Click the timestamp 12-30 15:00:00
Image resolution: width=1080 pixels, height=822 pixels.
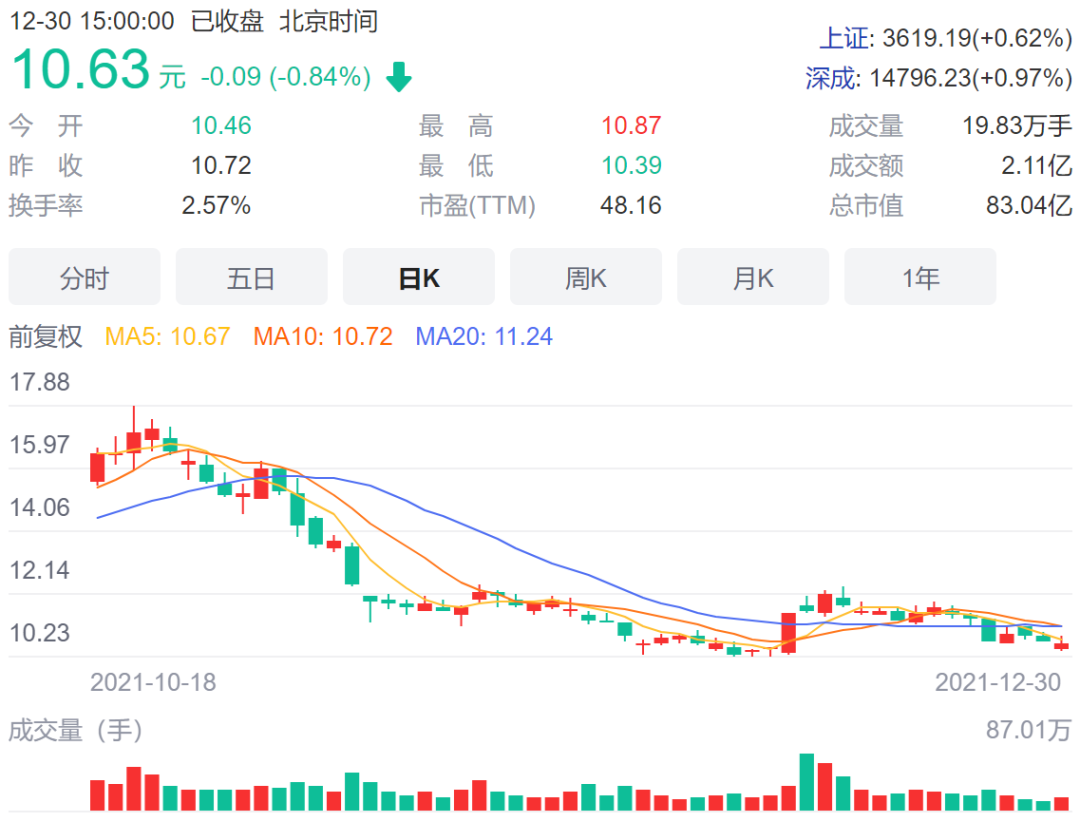[92, 21]
